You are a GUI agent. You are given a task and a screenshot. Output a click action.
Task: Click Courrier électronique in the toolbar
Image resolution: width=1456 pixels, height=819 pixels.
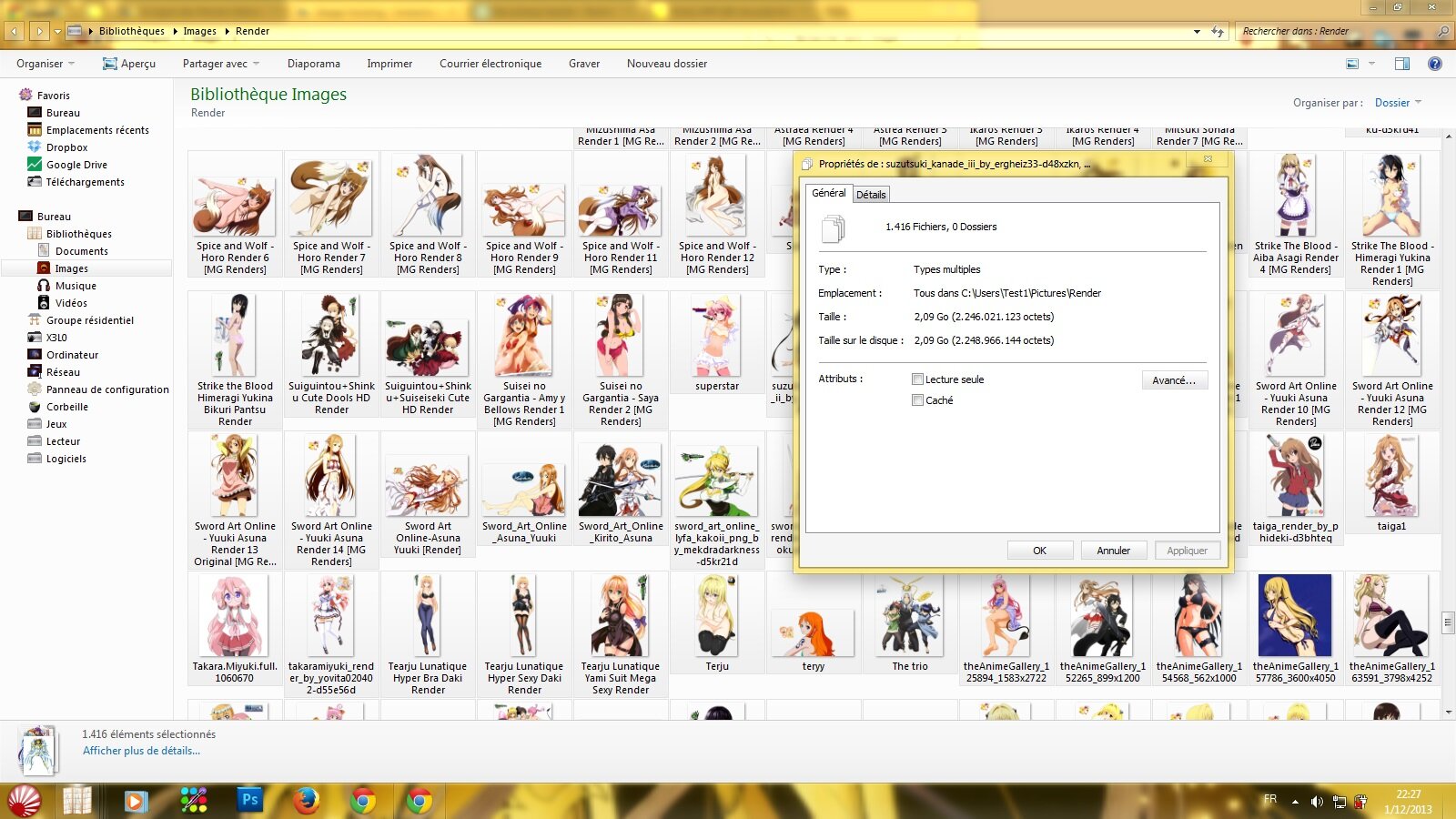(490, 64)
